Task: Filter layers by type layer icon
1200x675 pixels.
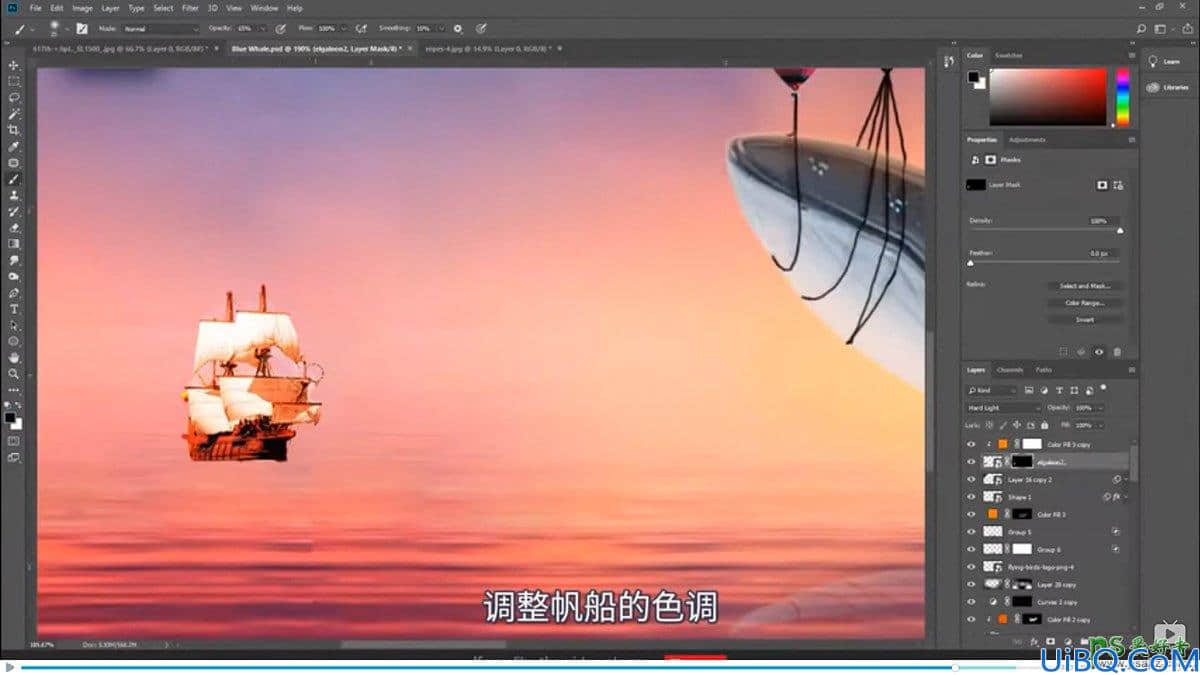Action: (x=1059, y=390)
